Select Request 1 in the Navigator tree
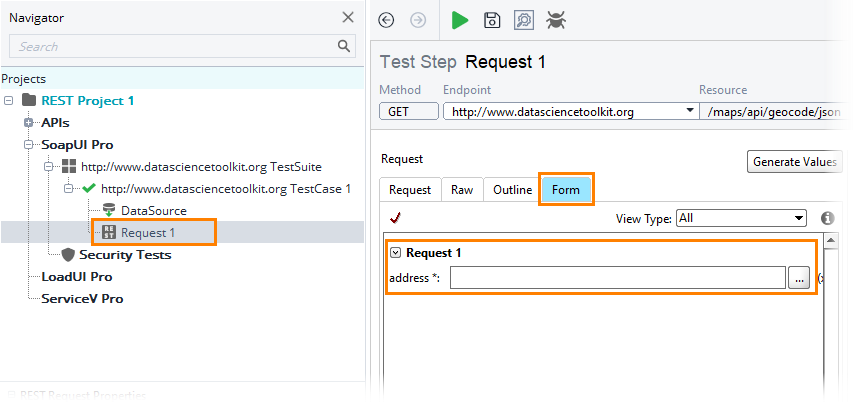 coord(148,233)
